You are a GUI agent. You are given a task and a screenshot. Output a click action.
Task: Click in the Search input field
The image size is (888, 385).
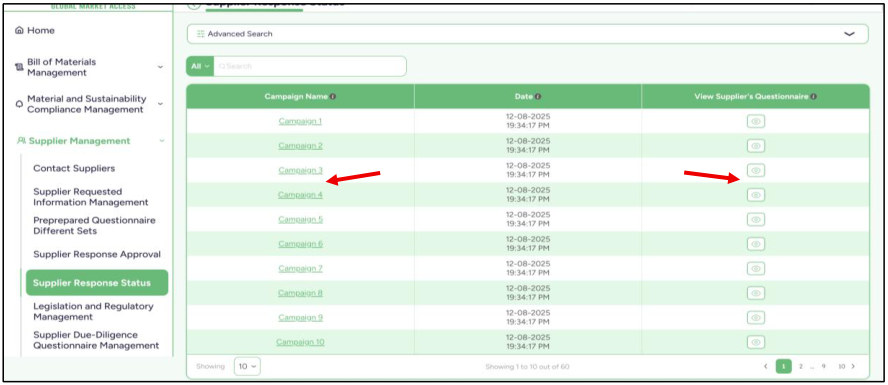tap(310, 66)
